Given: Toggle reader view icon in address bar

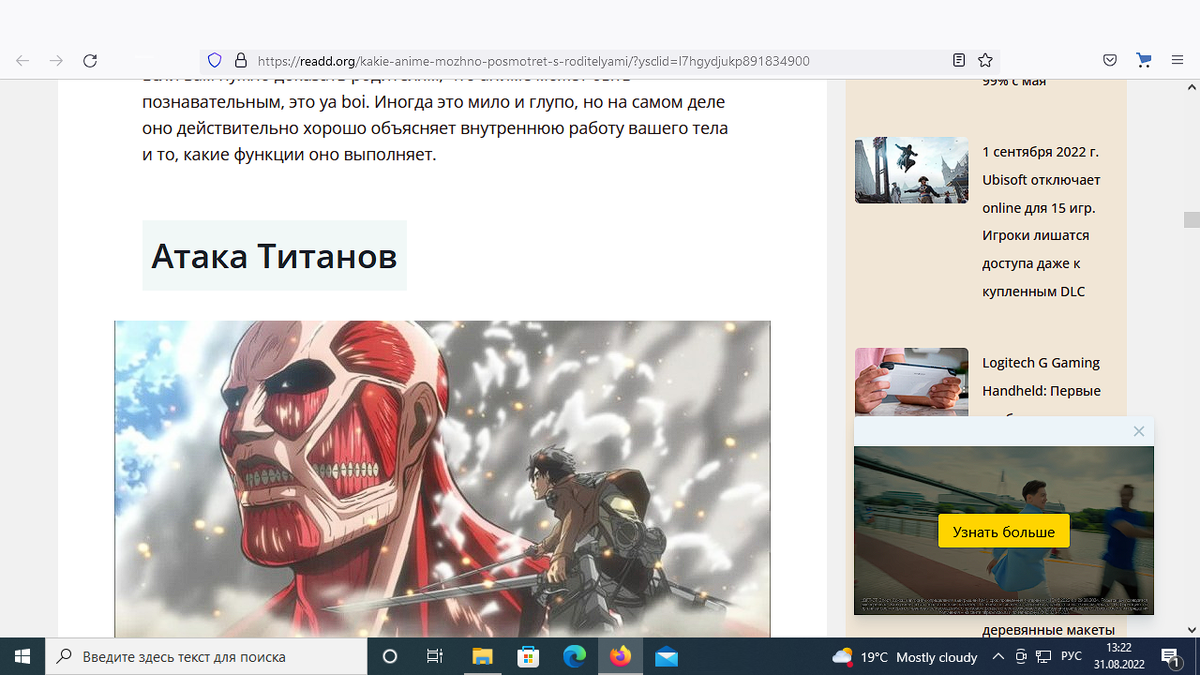Looking at the screenshot, I should click(959, 60).
